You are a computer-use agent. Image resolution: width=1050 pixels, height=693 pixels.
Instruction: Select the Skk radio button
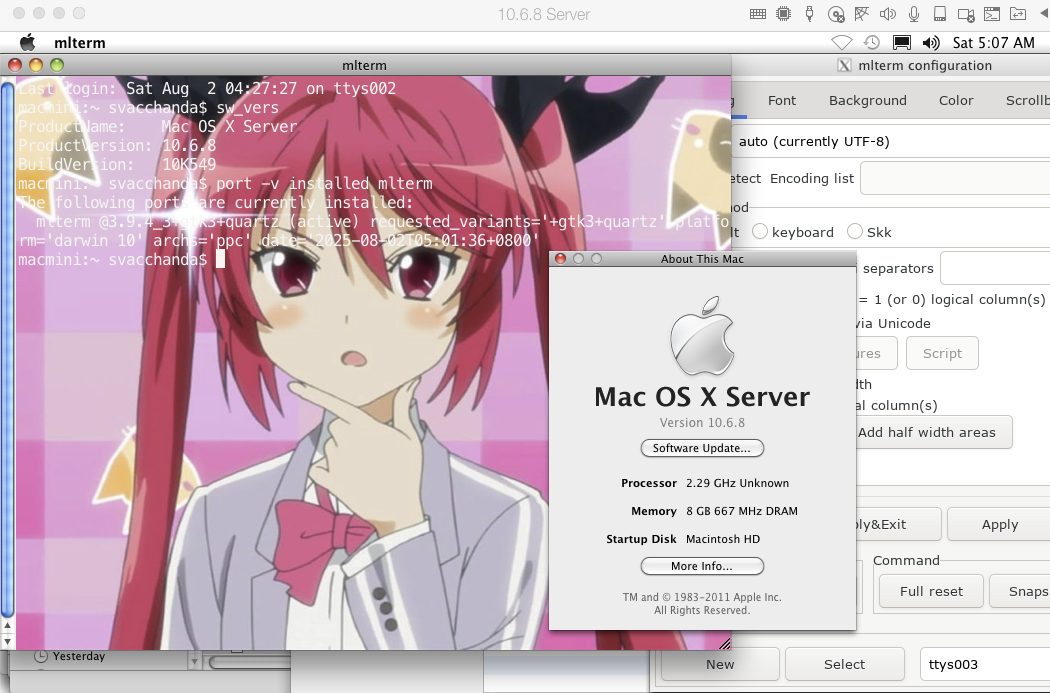pos(854,232)
